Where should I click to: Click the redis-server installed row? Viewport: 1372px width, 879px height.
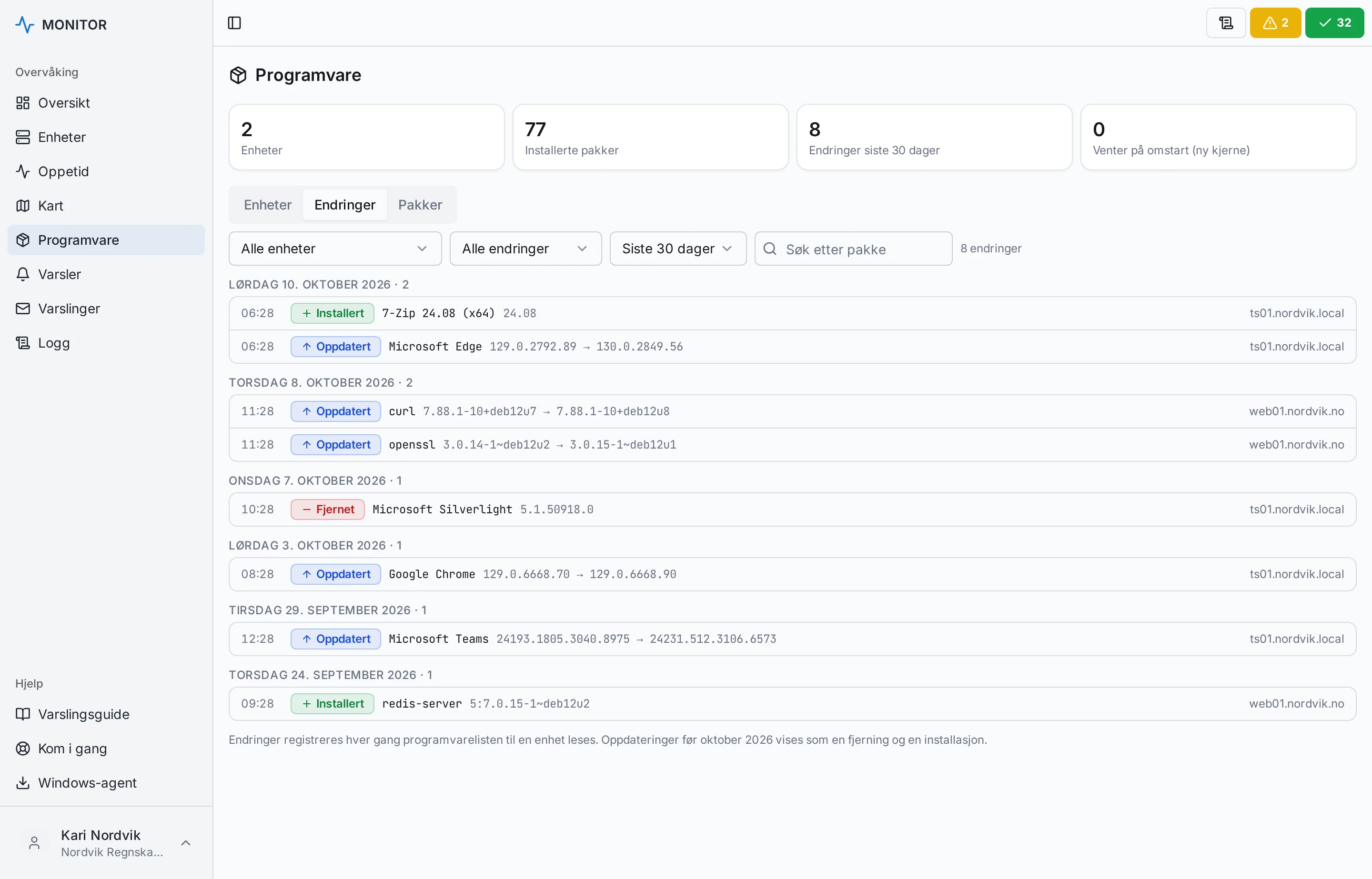tap(792, 704)
